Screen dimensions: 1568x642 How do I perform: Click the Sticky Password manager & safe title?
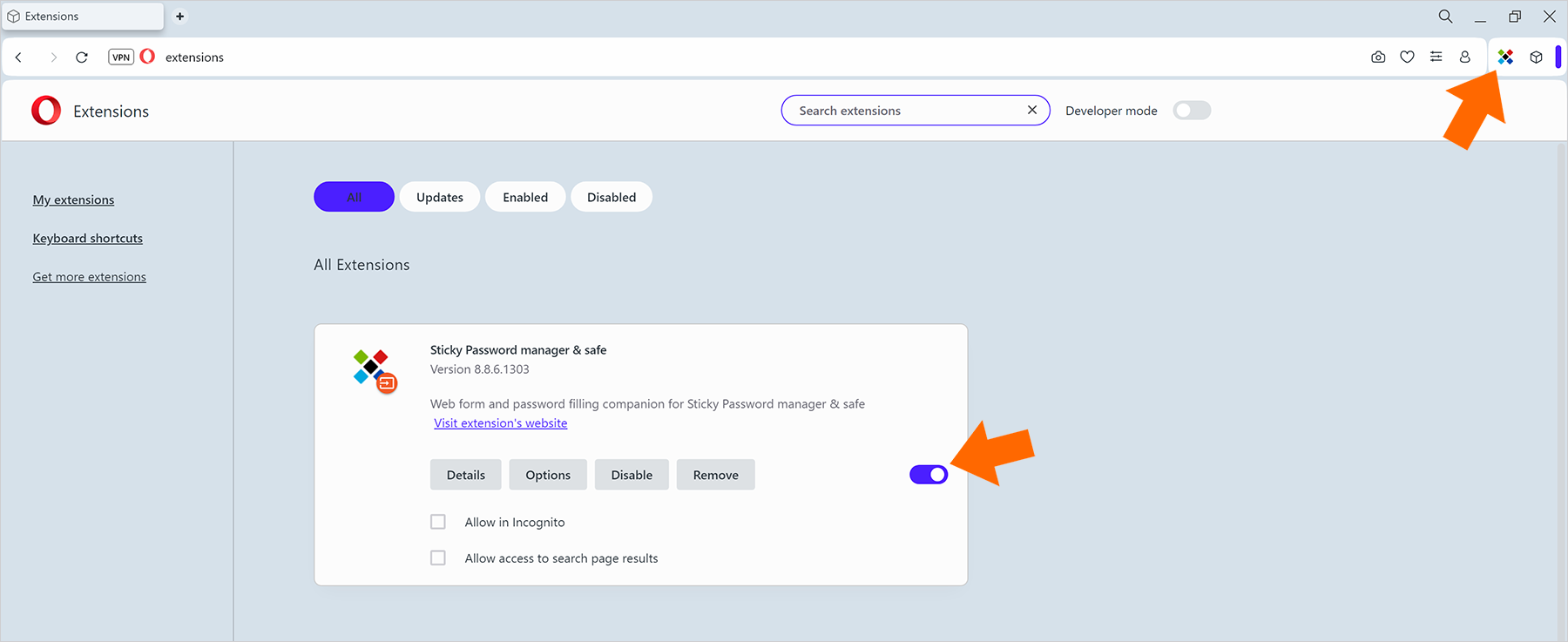click(x=518, y=350)
